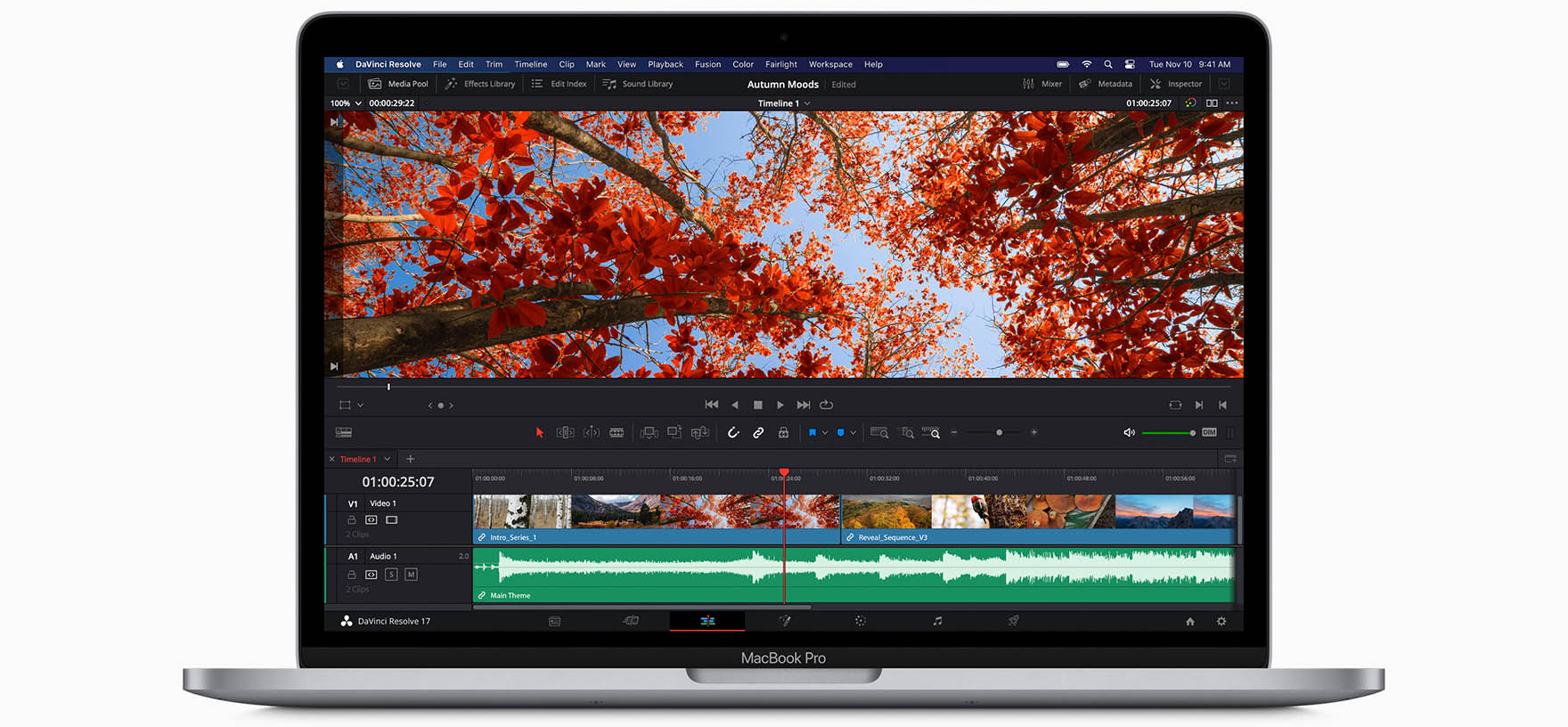
Task: Click the Trim Edit Mode tool
Action: click(565, 433)
